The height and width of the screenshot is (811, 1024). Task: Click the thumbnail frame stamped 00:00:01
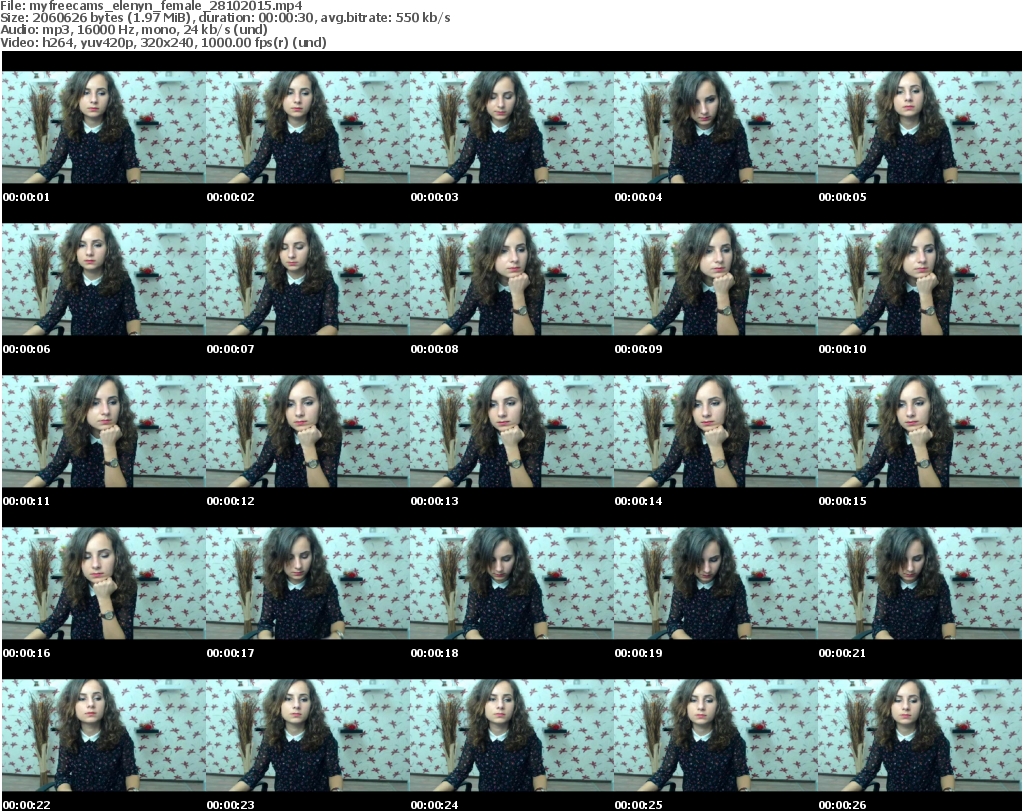tap(104, 127)
